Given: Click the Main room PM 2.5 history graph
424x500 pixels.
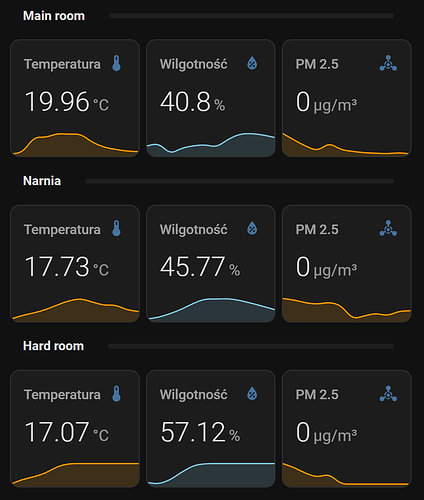Looking at the screenshot, I should coord(347,145).
